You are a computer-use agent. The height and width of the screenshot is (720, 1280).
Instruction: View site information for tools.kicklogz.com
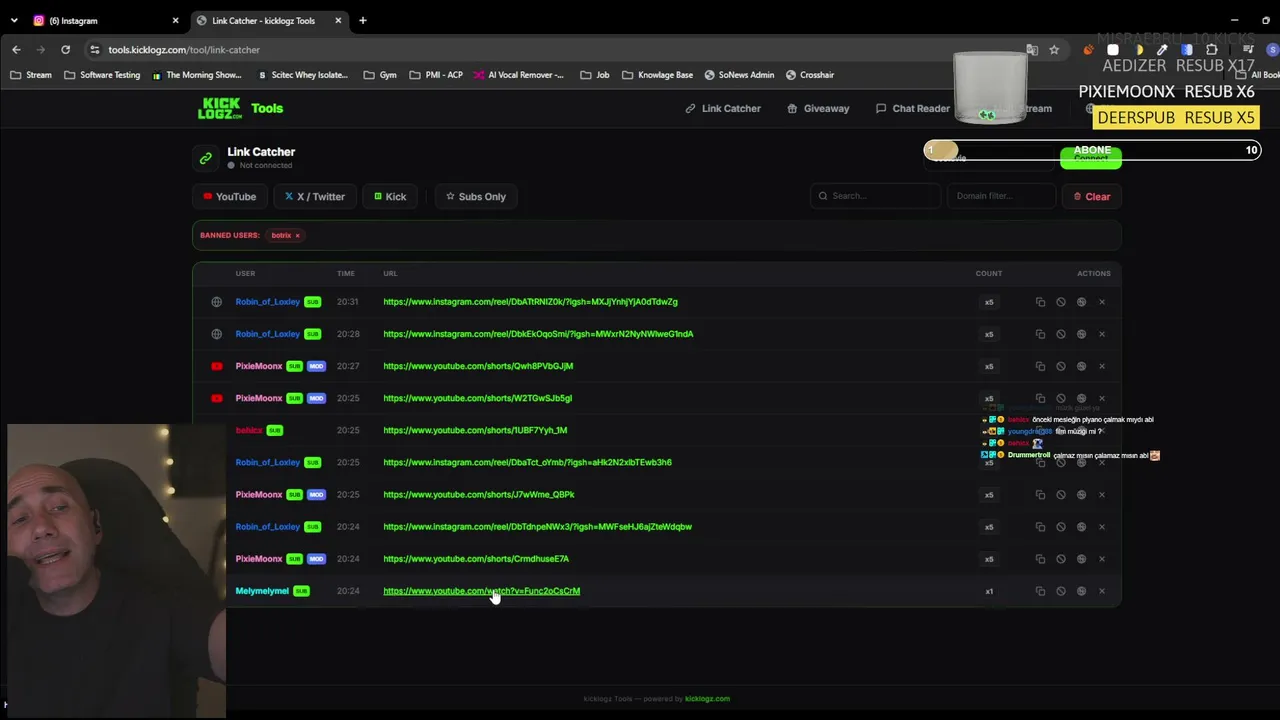94,49
